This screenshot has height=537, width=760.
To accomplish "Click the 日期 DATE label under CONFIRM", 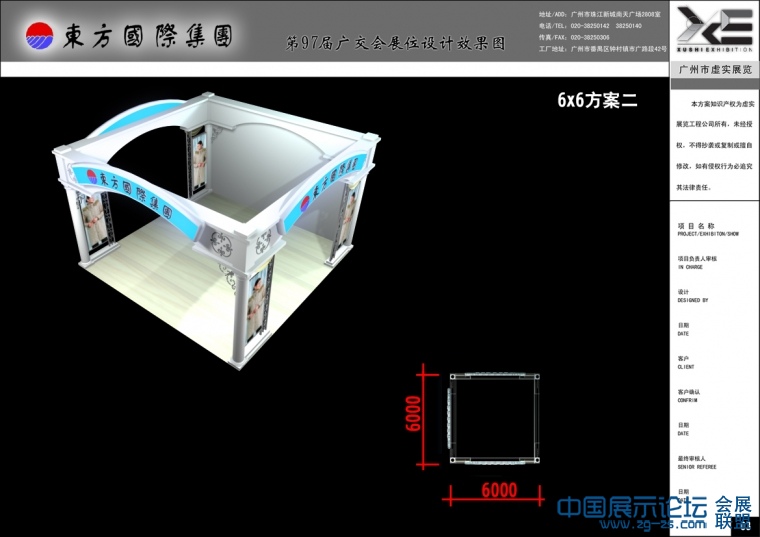I will coord(683,429).
